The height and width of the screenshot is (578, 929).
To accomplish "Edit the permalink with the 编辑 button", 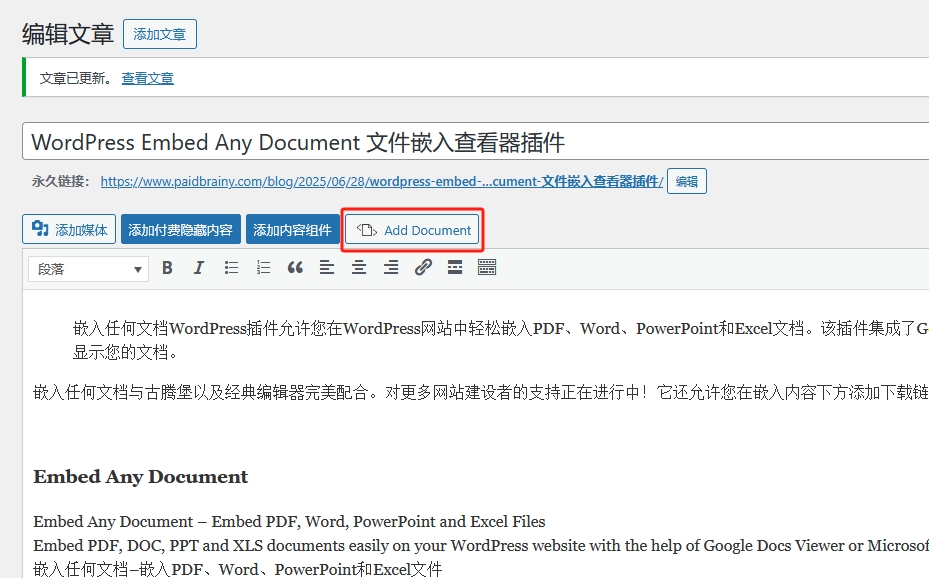I will [x=687, y=181].
